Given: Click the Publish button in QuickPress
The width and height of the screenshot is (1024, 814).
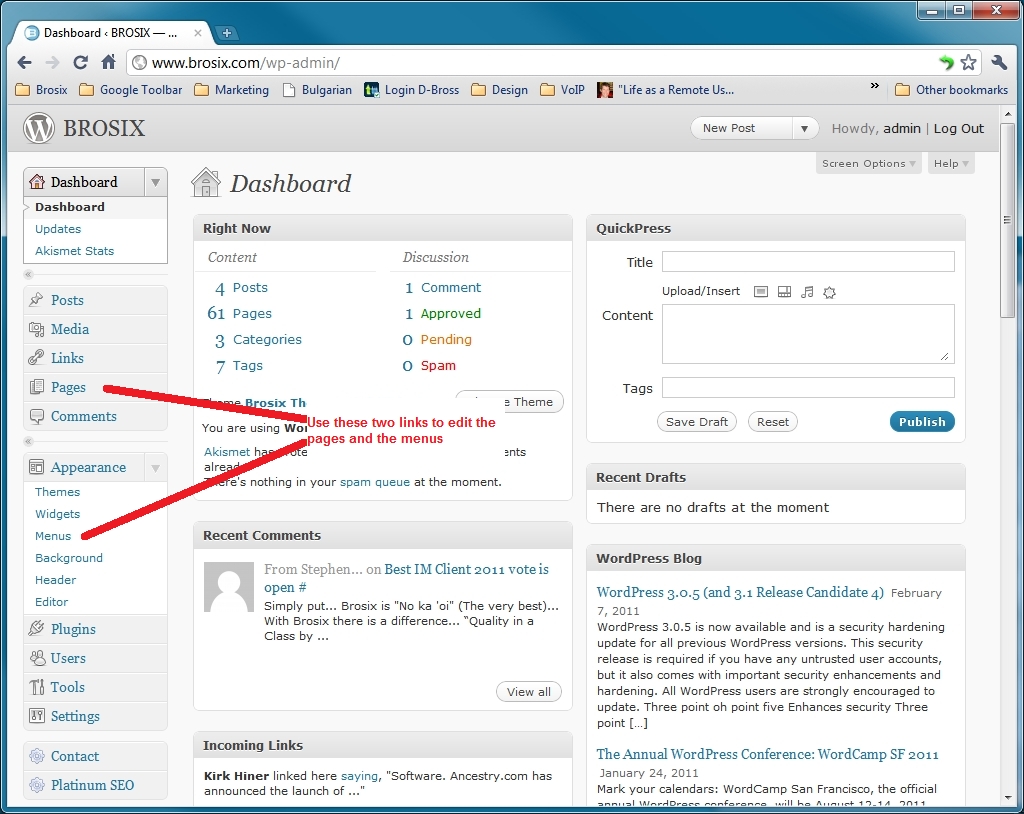Looking at the screenshot, I should click(x=922, y=422).
